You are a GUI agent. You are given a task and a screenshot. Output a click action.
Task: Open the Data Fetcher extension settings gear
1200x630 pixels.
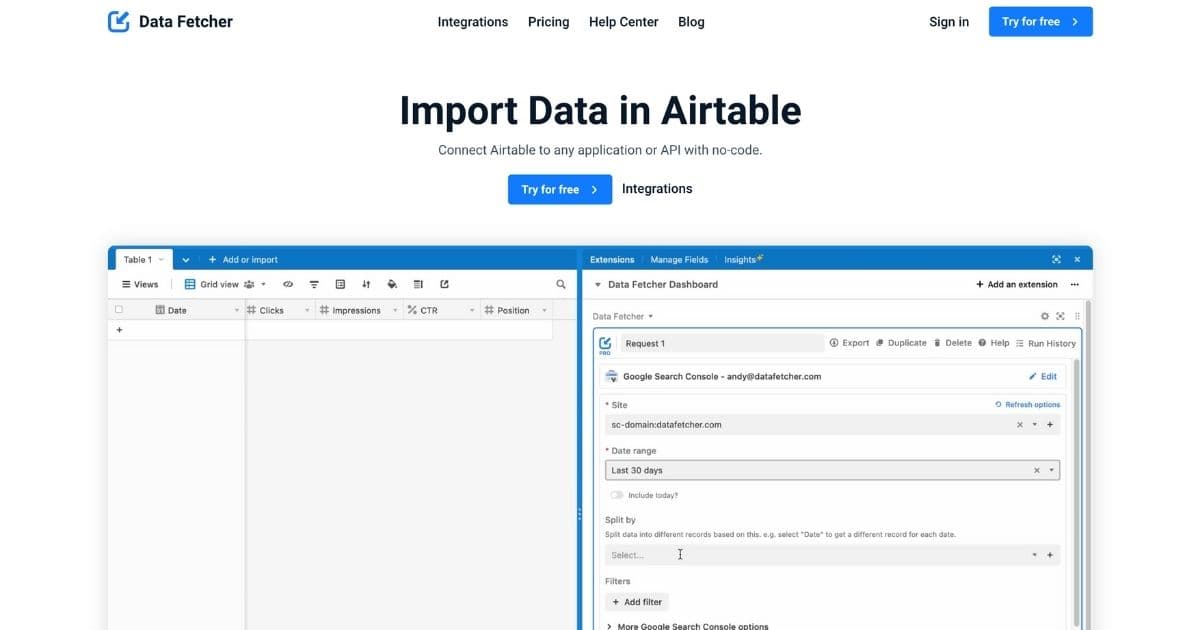click(1045, 316)
